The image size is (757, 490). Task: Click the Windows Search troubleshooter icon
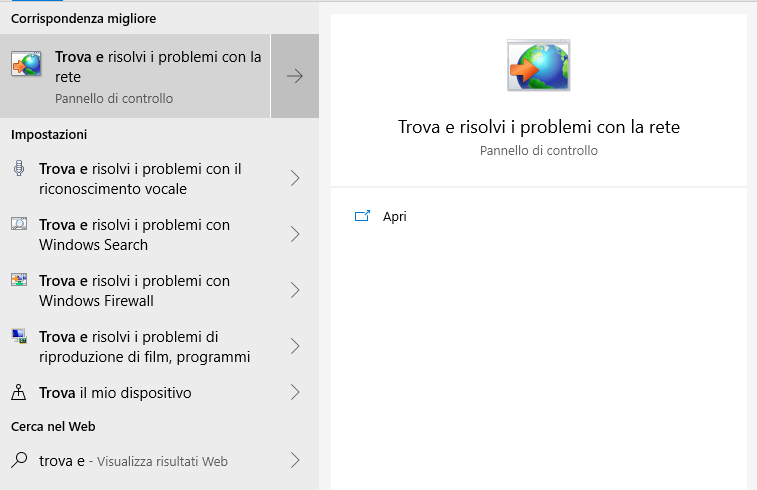19,224
